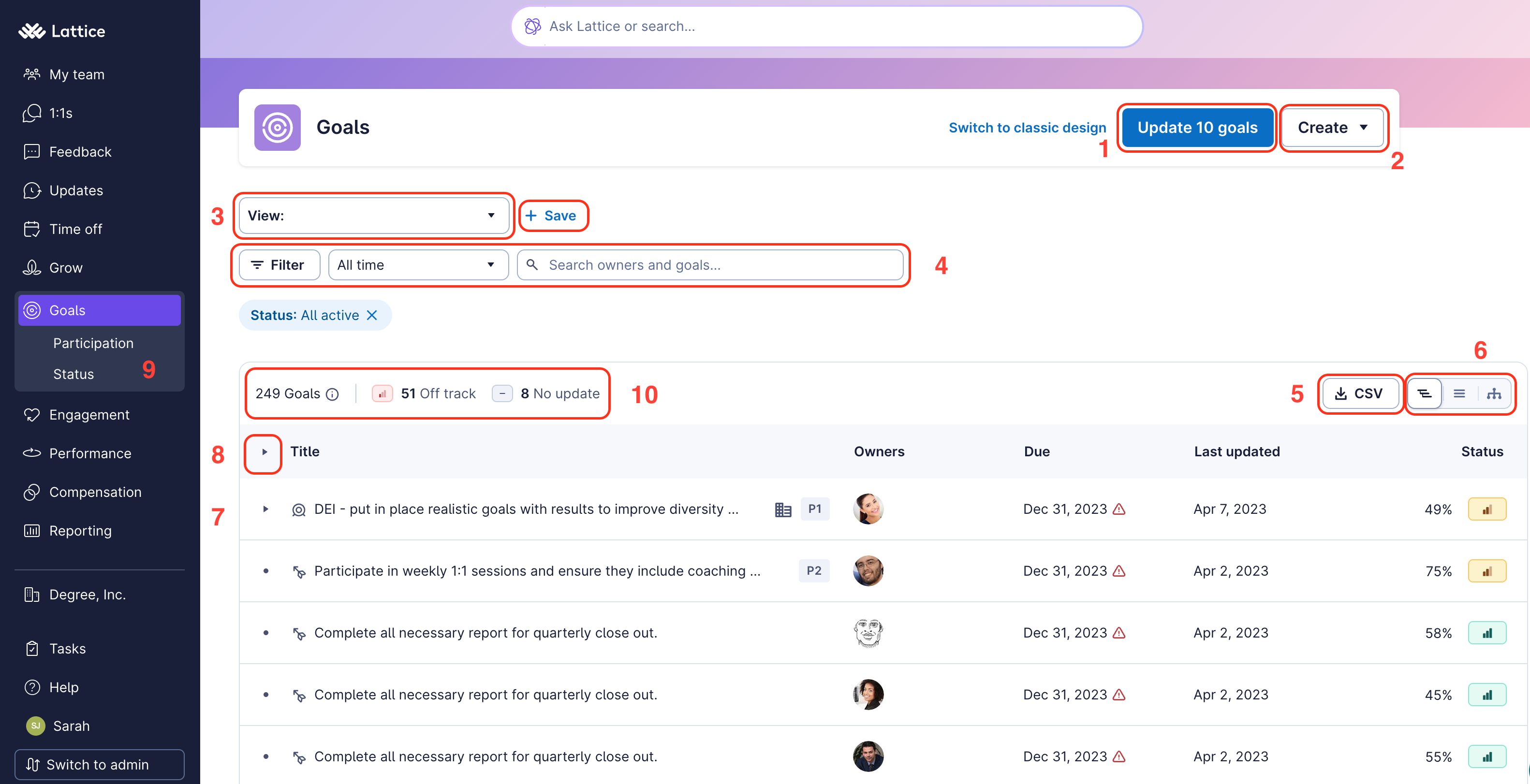Open the Status tab under Goals
1530x784 pixels.
[x=74, y=374]
